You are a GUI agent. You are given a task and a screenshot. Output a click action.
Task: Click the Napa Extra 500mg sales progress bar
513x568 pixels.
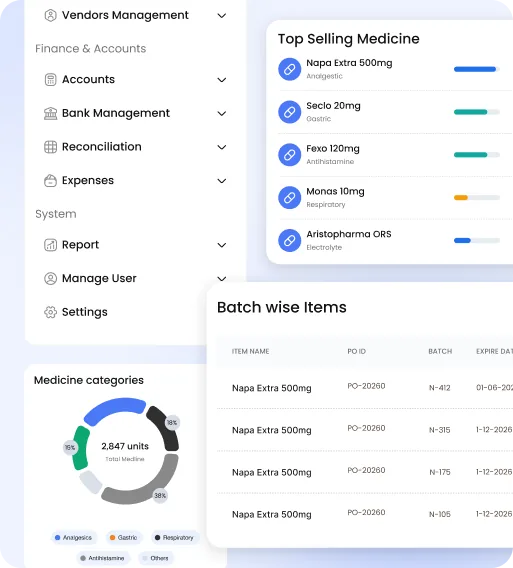pos(477,69)
